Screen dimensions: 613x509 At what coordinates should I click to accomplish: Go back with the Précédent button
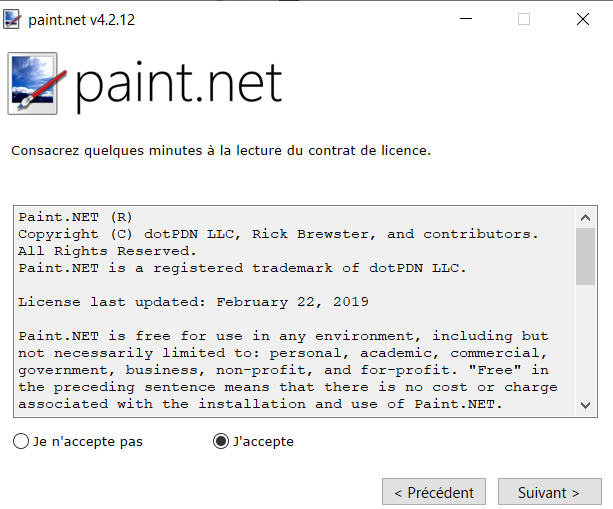pyautogui.click(x=434, y=492)
